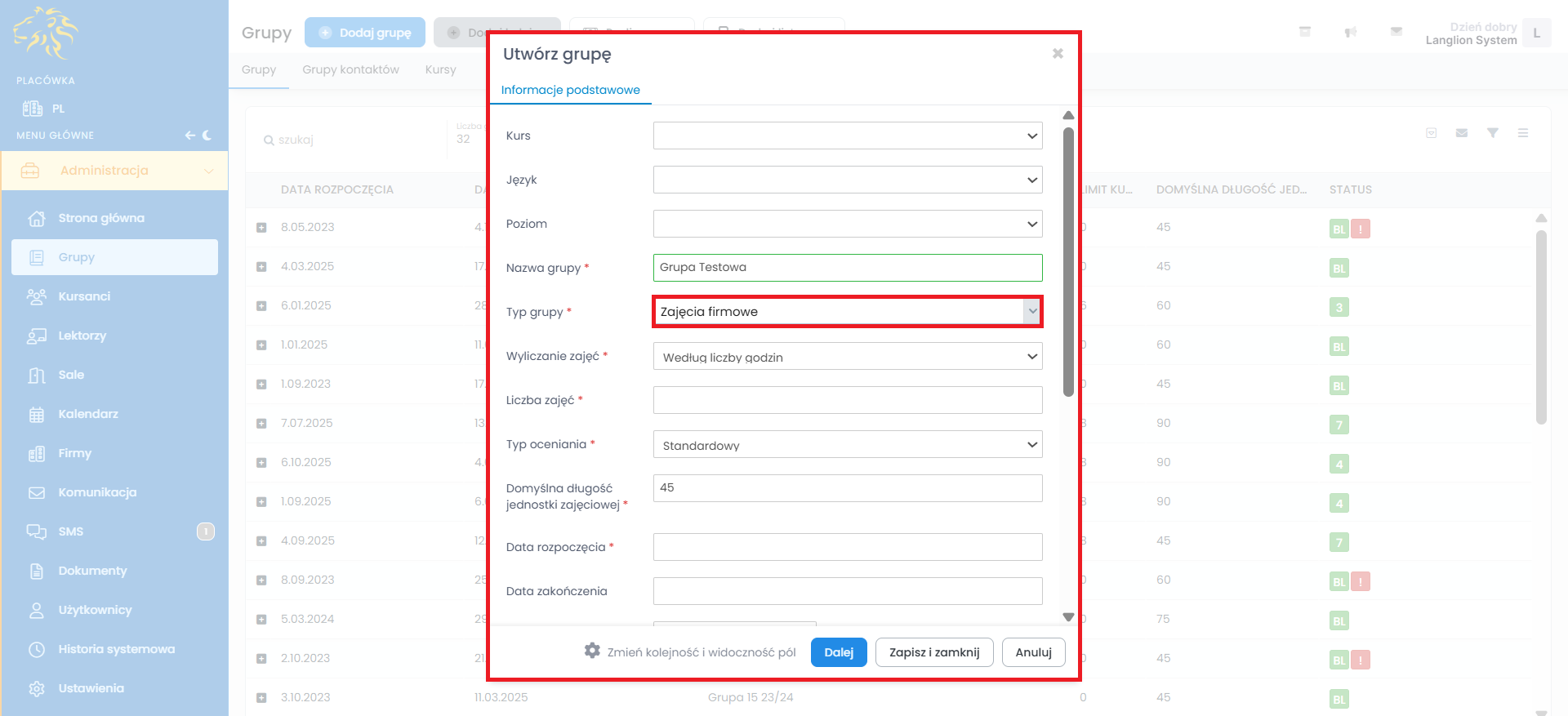Click the gear icon for field order settings
The image size is (1568, 716).
(x=592, y=651)
